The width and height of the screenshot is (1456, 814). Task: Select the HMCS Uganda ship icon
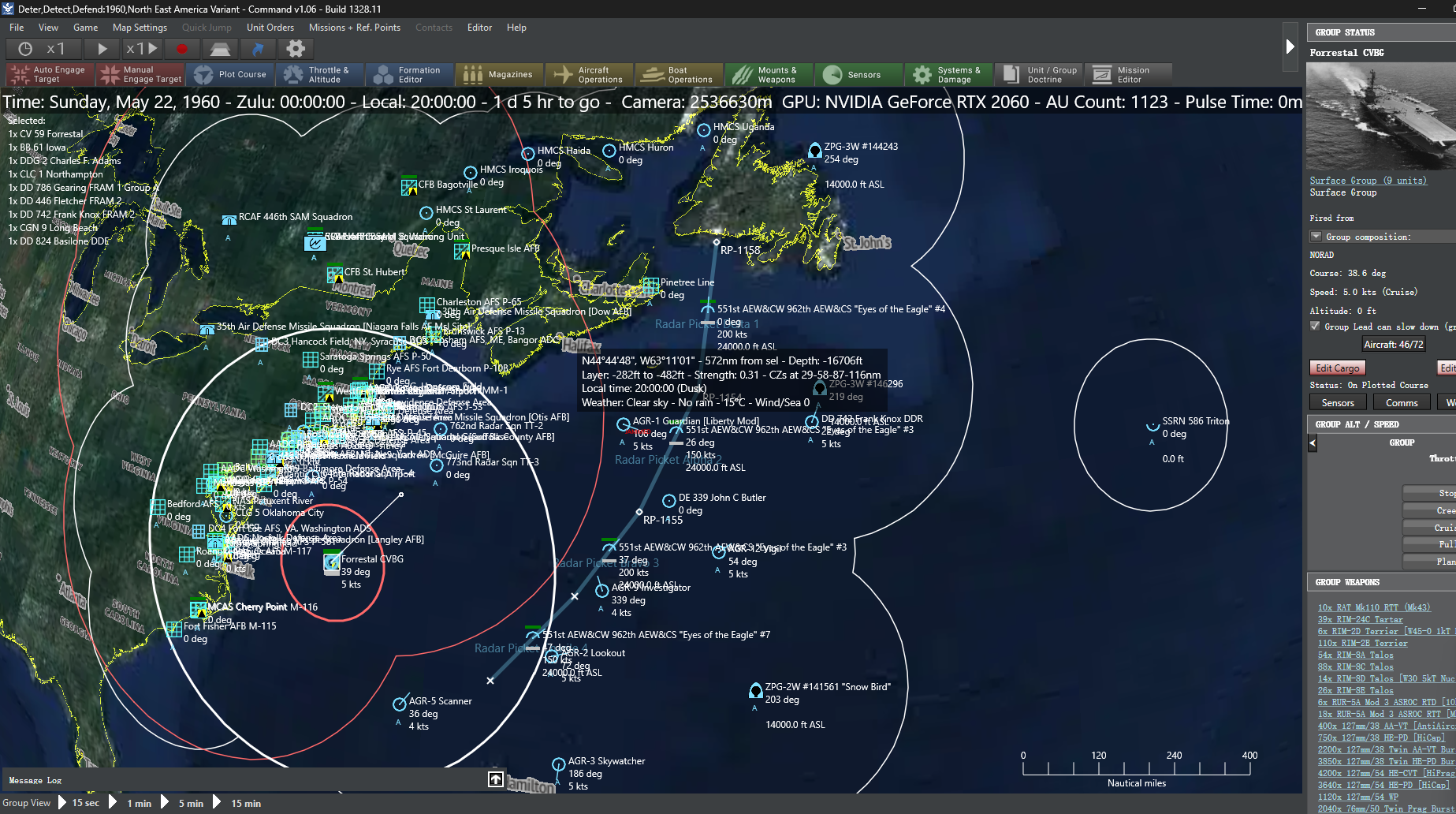click(704, 130)
